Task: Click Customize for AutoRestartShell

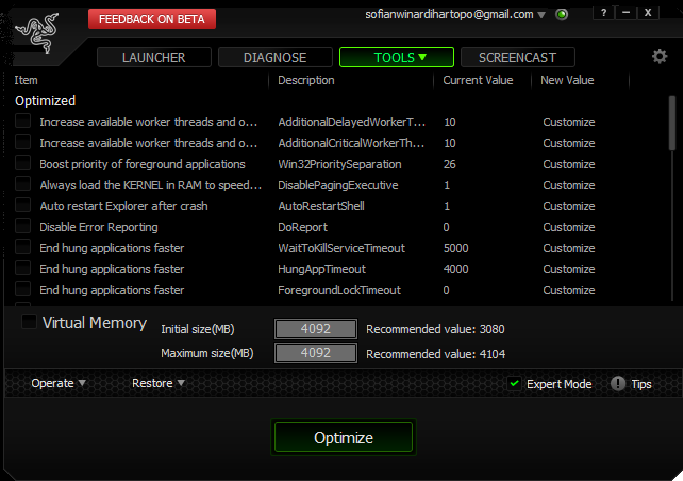Action: pos(569,206)
